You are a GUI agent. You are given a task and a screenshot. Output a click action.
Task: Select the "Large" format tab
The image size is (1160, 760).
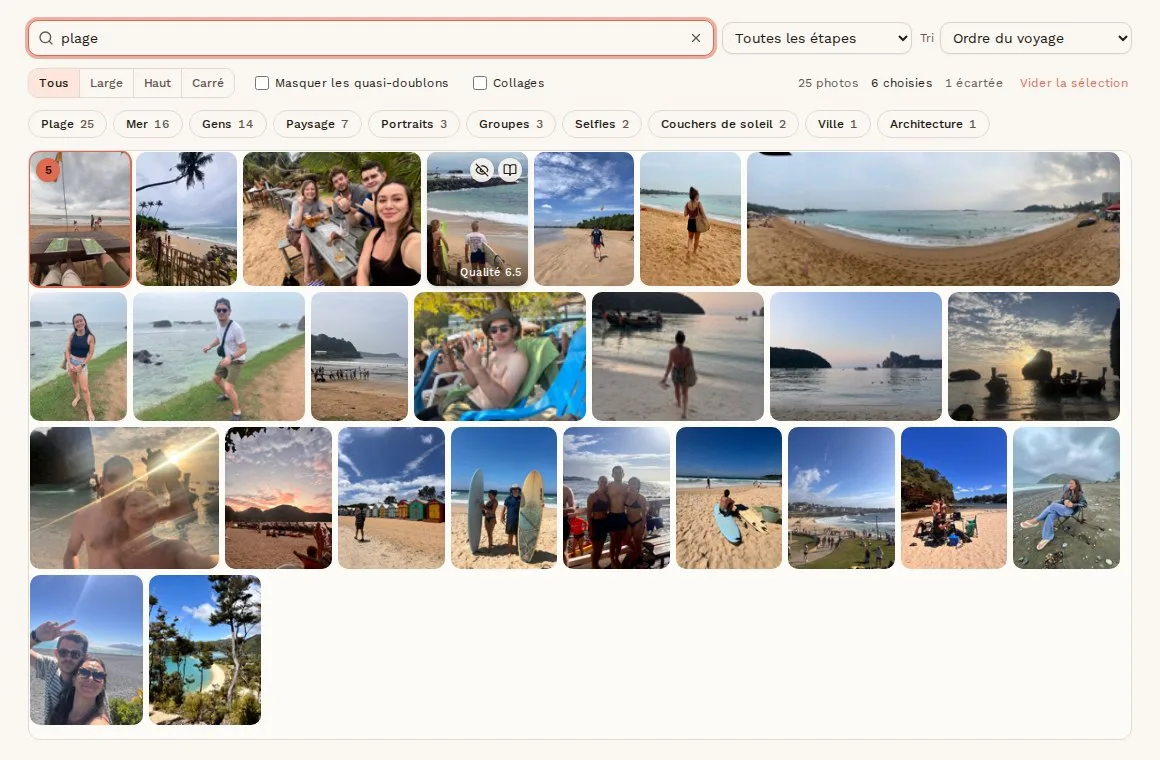point(107,83)
